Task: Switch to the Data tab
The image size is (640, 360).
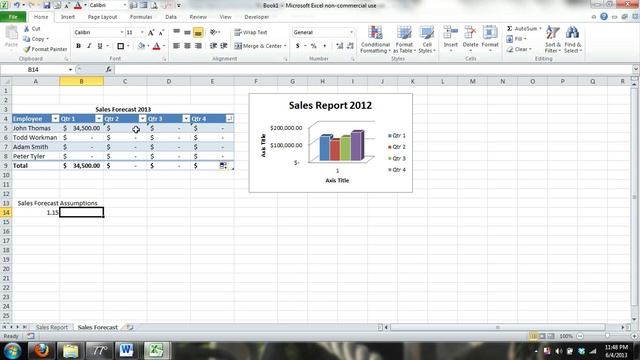Action: (x=171, y=17)
